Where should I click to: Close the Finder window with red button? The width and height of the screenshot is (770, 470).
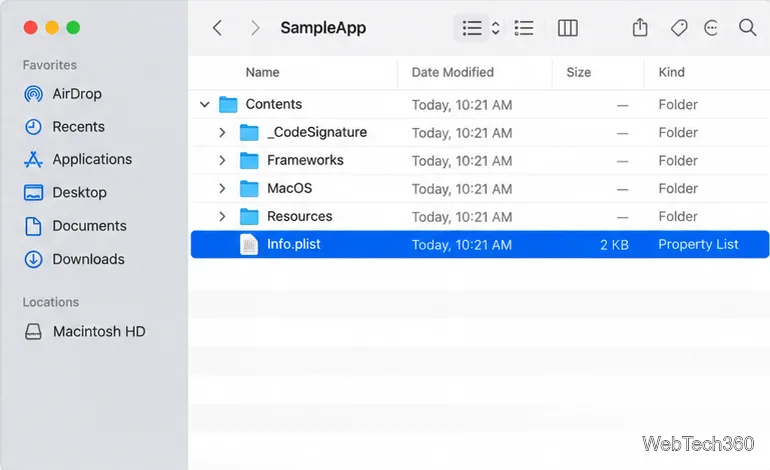(x=30, y=28)
